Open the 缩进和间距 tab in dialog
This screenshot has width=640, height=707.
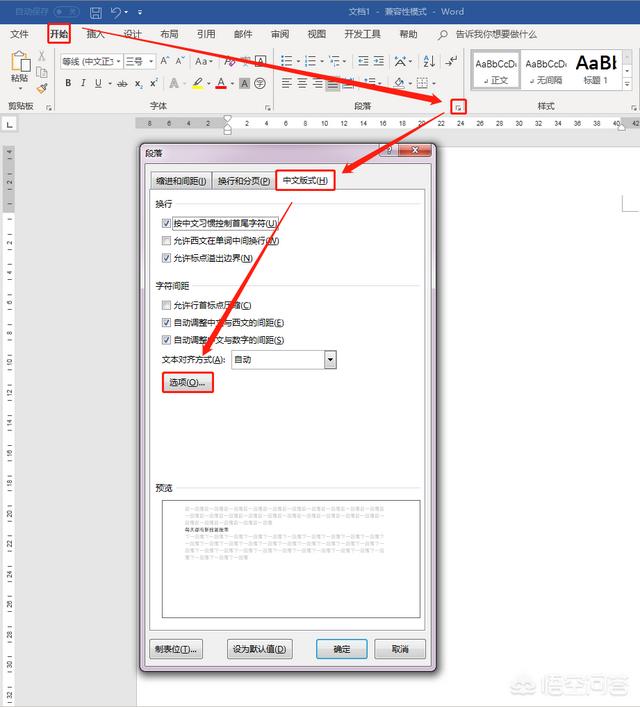point(181,181)
